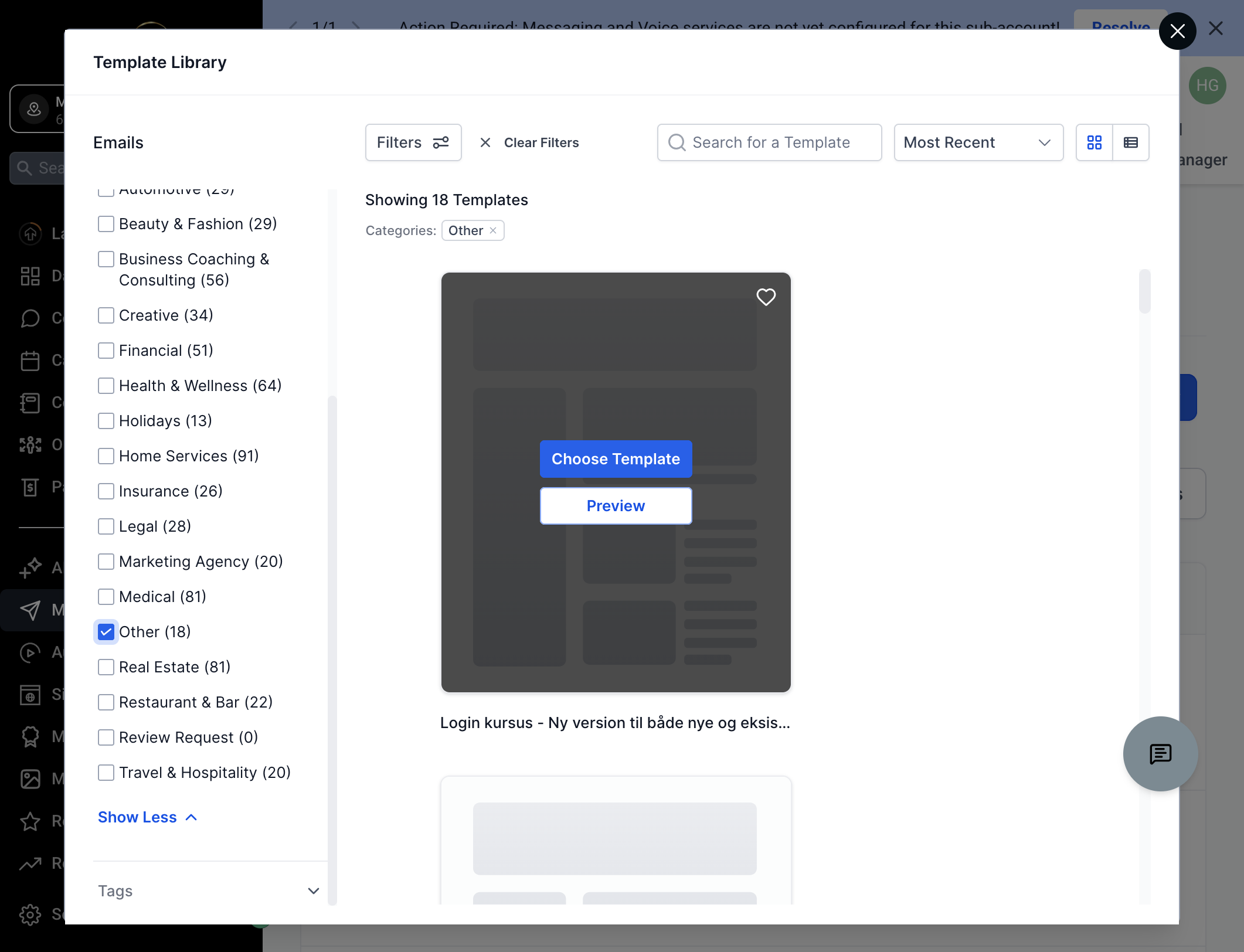Click the HG user avatar

[1207, 86]
